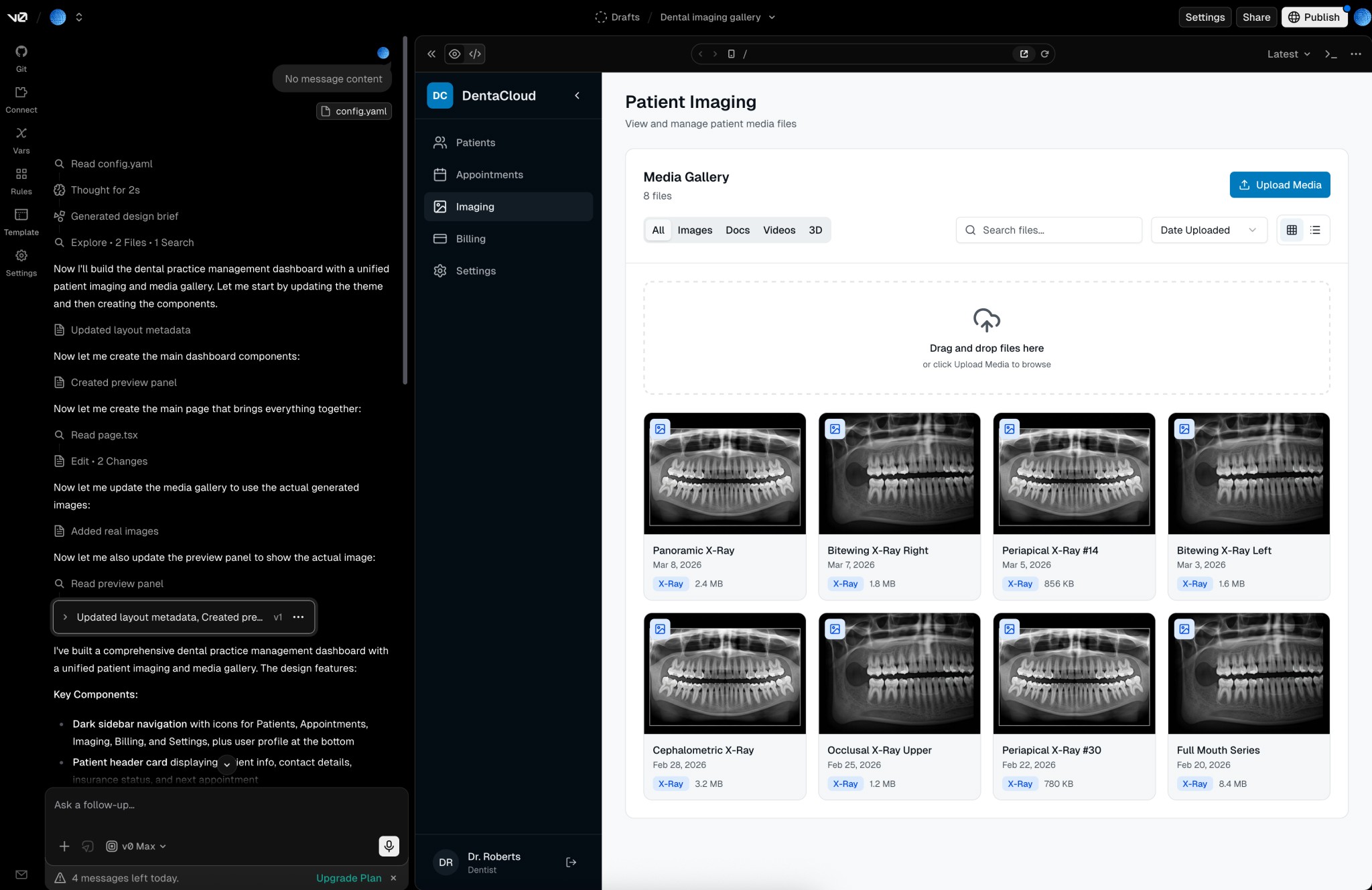Click the microphone voice input icon

click(x=389, y=846)
